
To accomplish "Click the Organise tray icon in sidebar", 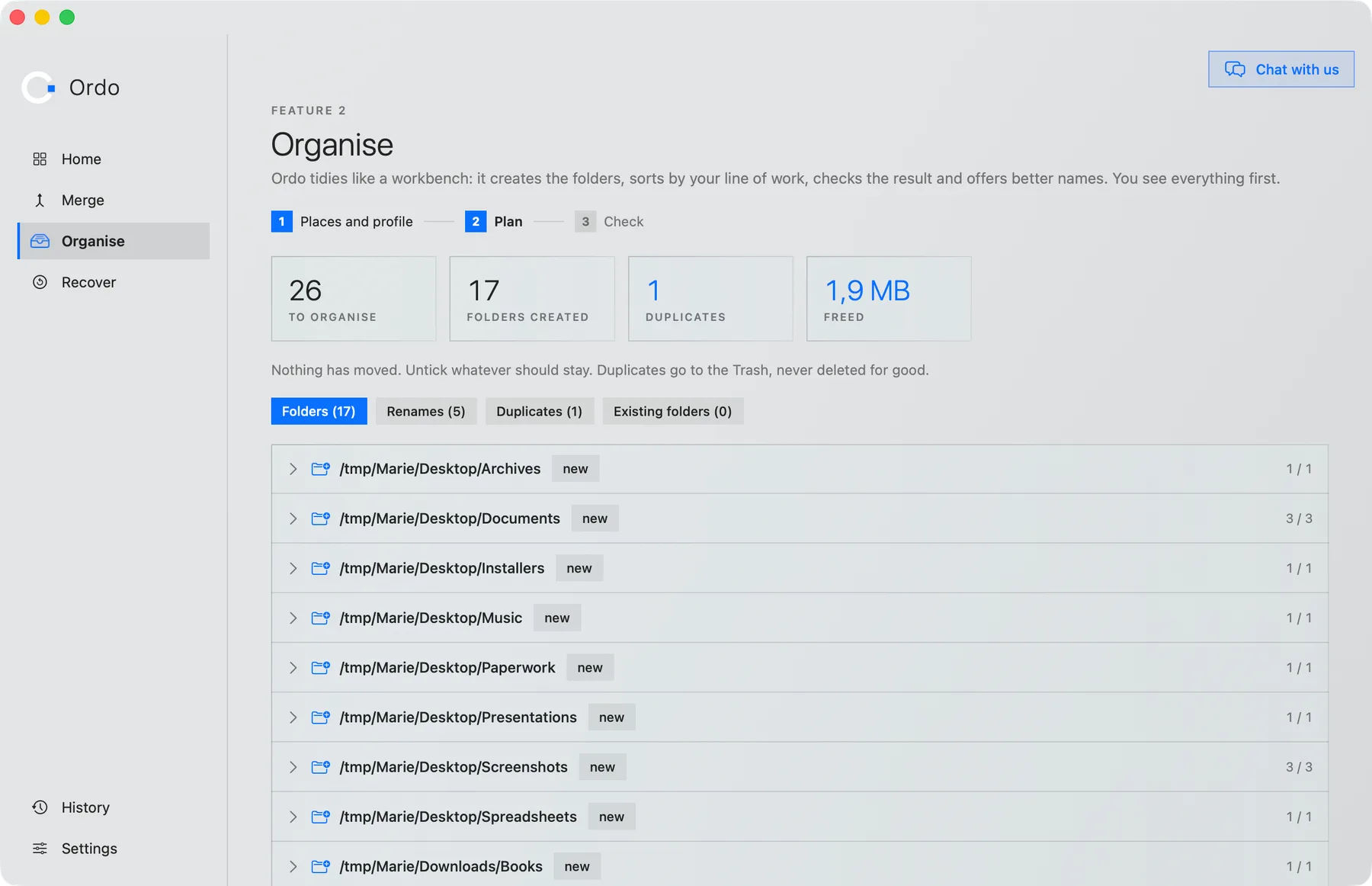I will click(40, 241).
